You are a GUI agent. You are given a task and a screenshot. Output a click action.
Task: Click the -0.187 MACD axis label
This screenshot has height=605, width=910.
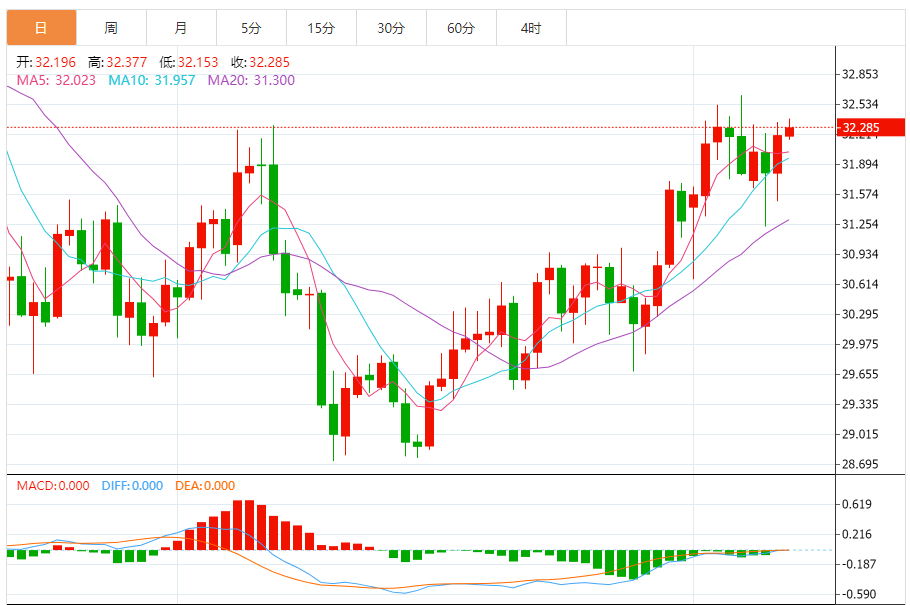point(859,564)
